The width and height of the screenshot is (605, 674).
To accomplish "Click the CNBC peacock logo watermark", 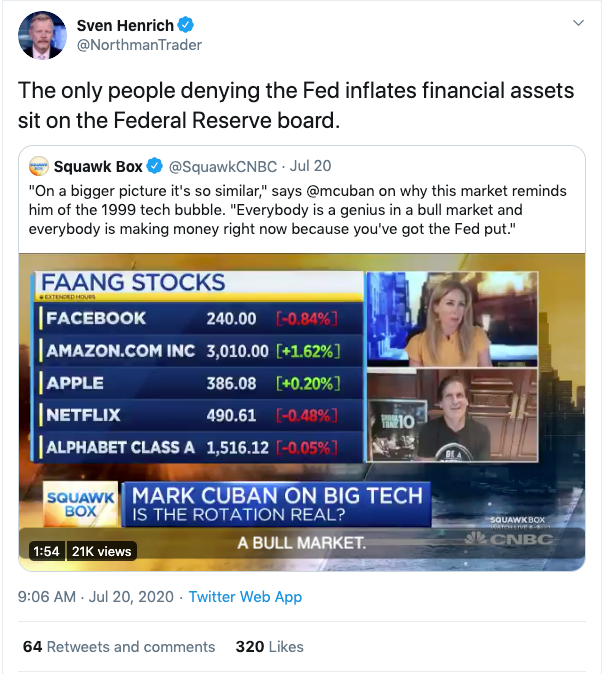I will tap(510, 539).
